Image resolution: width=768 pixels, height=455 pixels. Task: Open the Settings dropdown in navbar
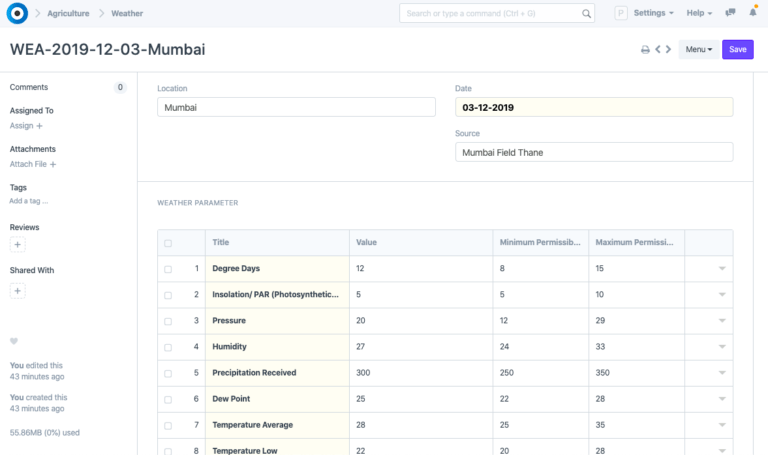click(x=654, y=13)
